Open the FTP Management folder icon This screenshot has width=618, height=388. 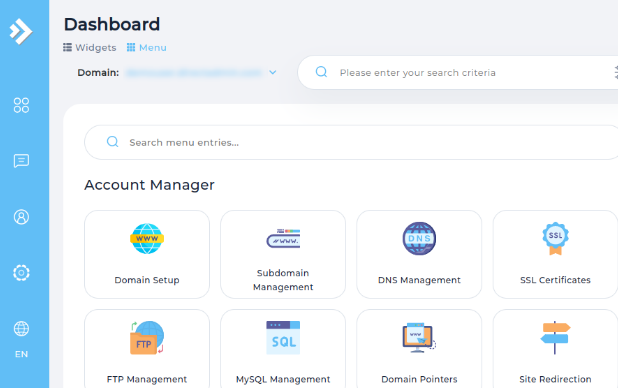click(147, 338)
